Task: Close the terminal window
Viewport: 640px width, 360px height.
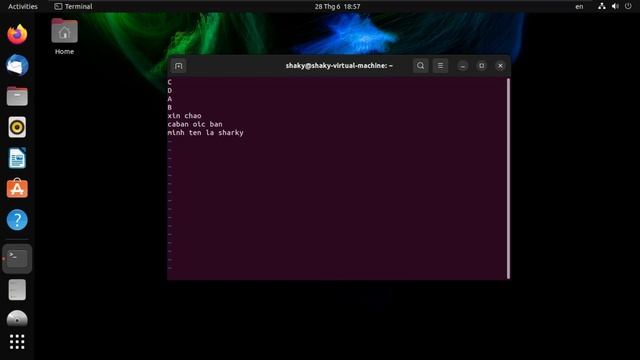Action: click(500, 66)
